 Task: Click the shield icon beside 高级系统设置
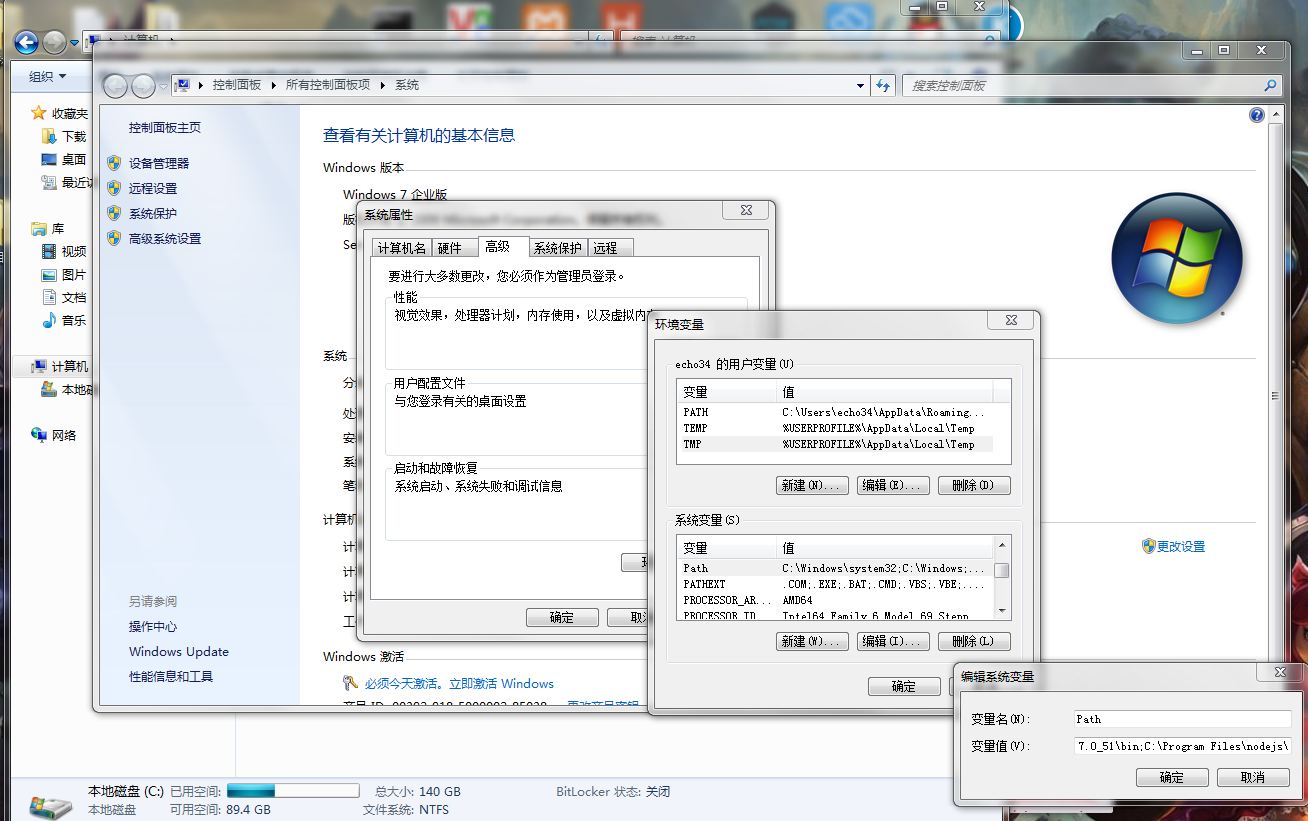[114, 238]
